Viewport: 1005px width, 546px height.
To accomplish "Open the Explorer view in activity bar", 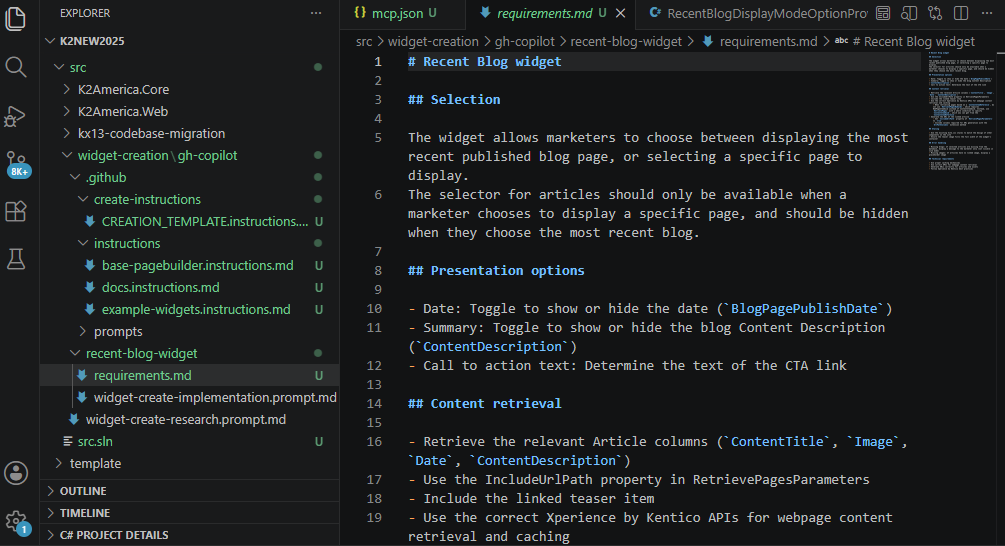I will (x=15, y=18).
